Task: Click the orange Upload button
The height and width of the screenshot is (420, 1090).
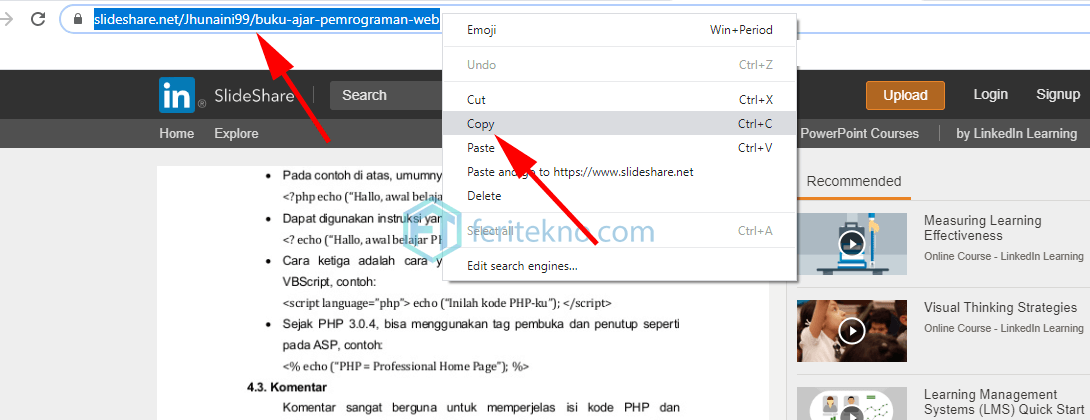Action: click(905, 95)
